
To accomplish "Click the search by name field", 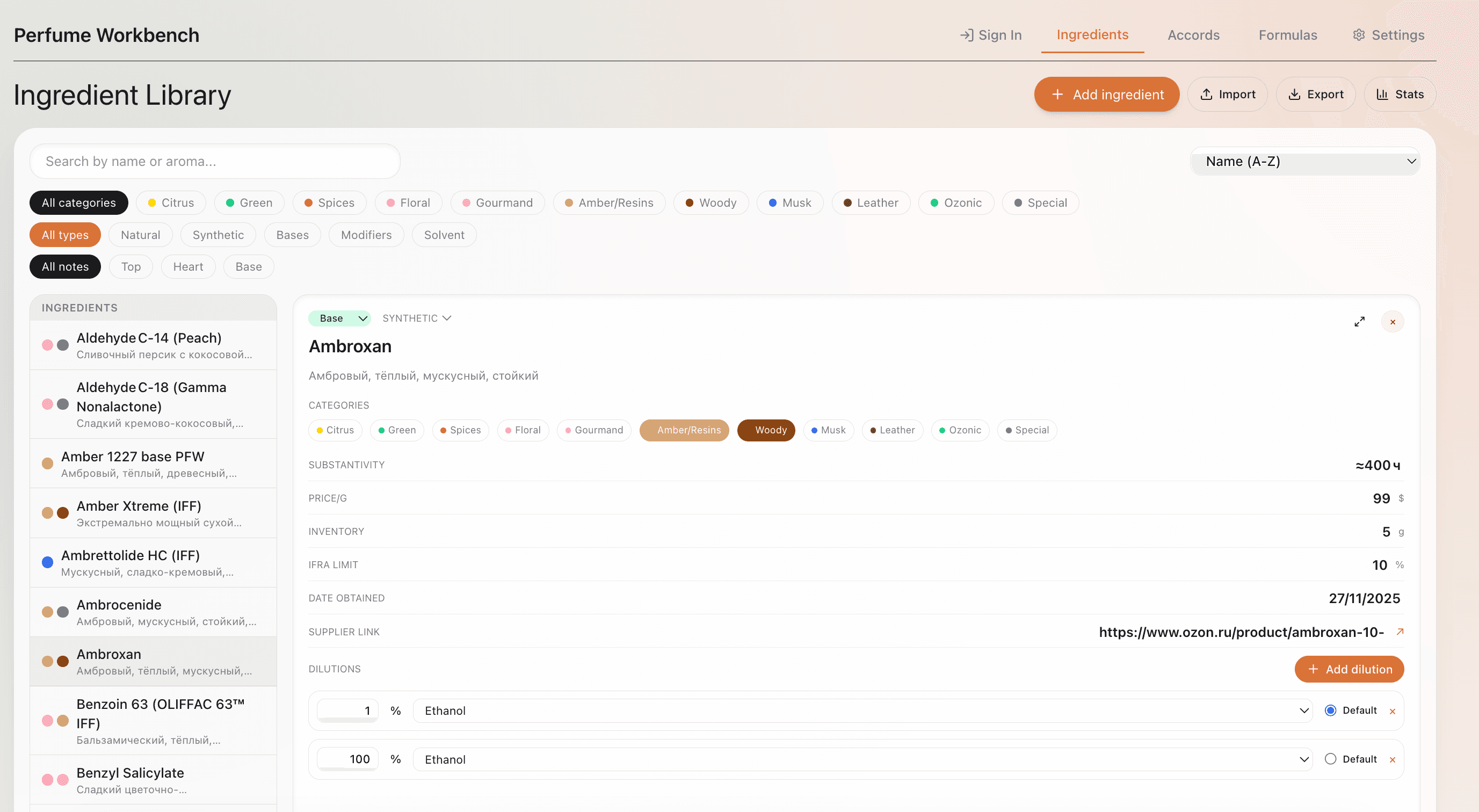I will (214, 161).
